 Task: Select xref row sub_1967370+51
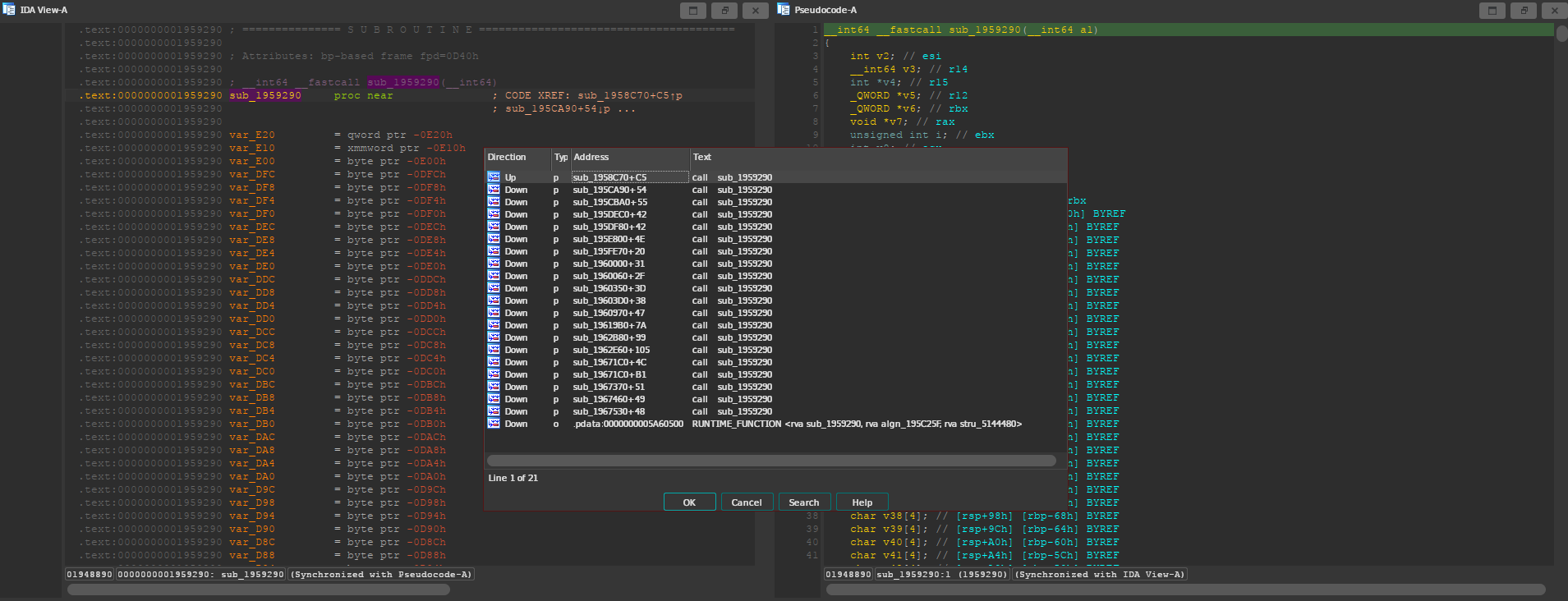776,387
